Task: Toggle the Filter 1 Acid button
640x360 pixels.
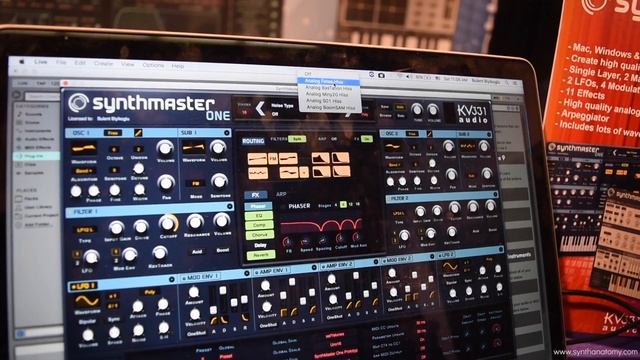Action: [x=197, y=252]
